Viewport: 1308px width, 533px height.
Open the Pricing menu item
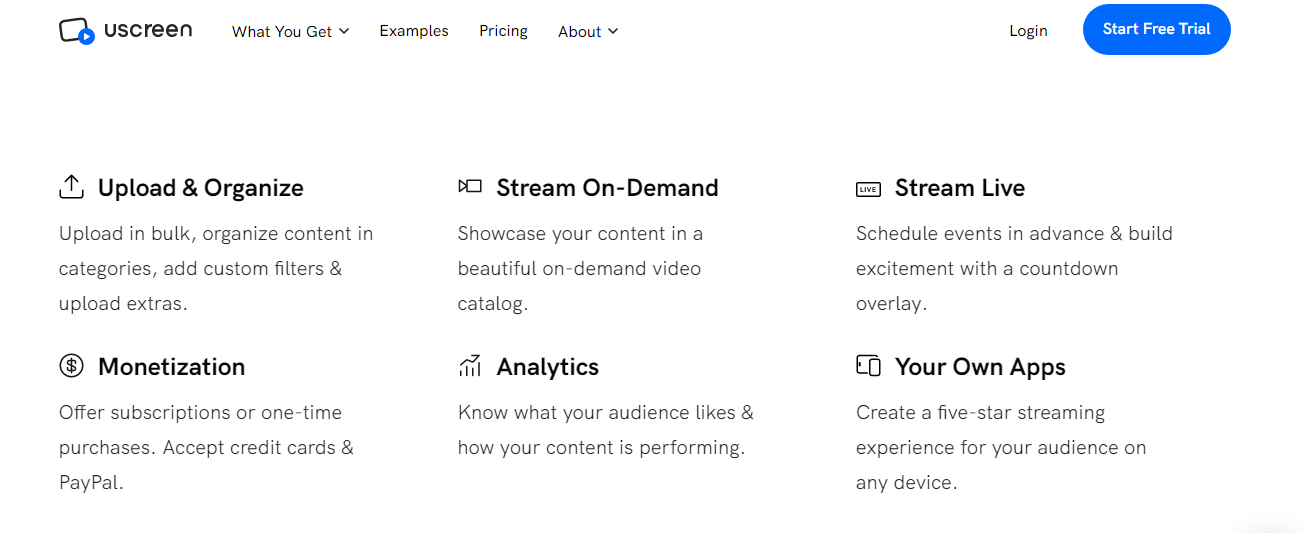point(503,31)
